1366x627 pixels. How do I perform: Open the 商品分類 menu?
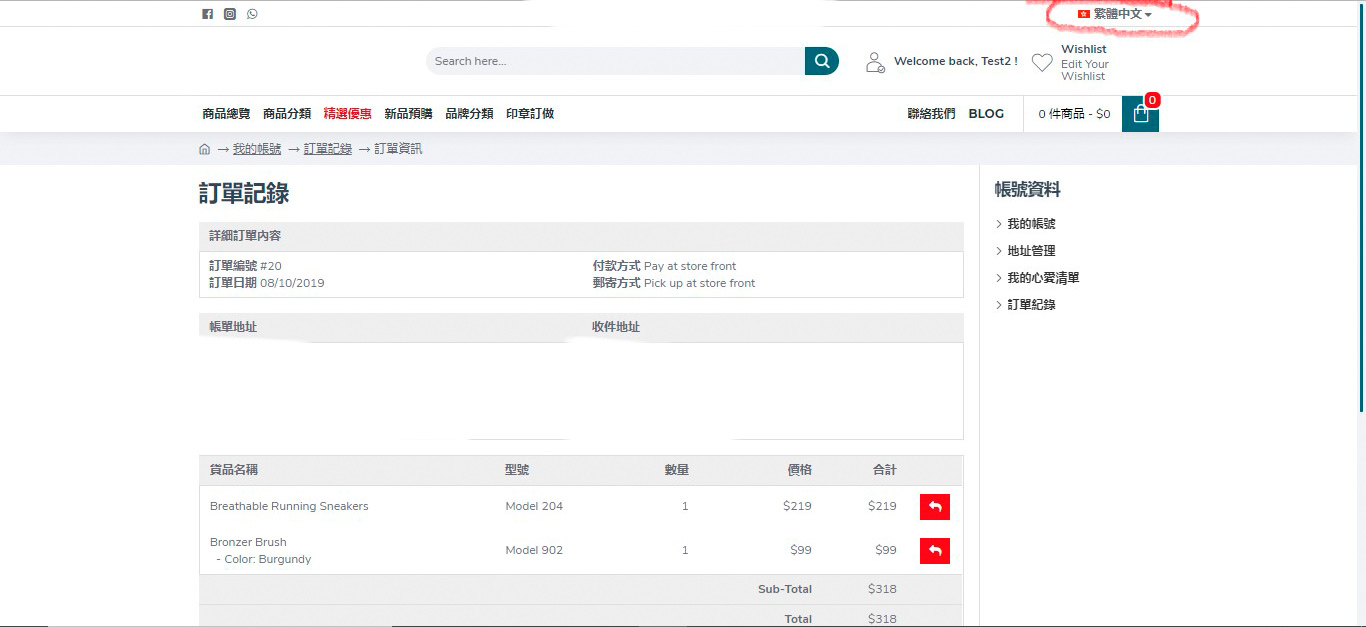pos(287,114)
